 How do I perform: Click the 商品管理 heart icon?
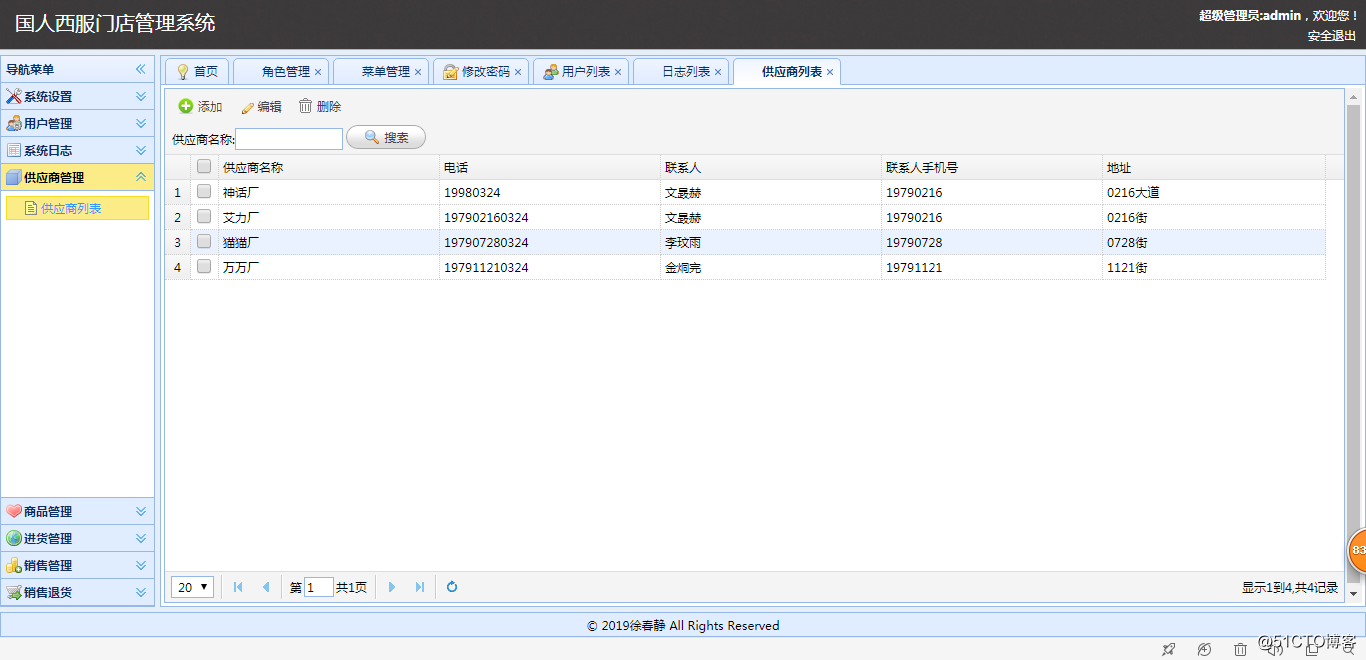14,512
